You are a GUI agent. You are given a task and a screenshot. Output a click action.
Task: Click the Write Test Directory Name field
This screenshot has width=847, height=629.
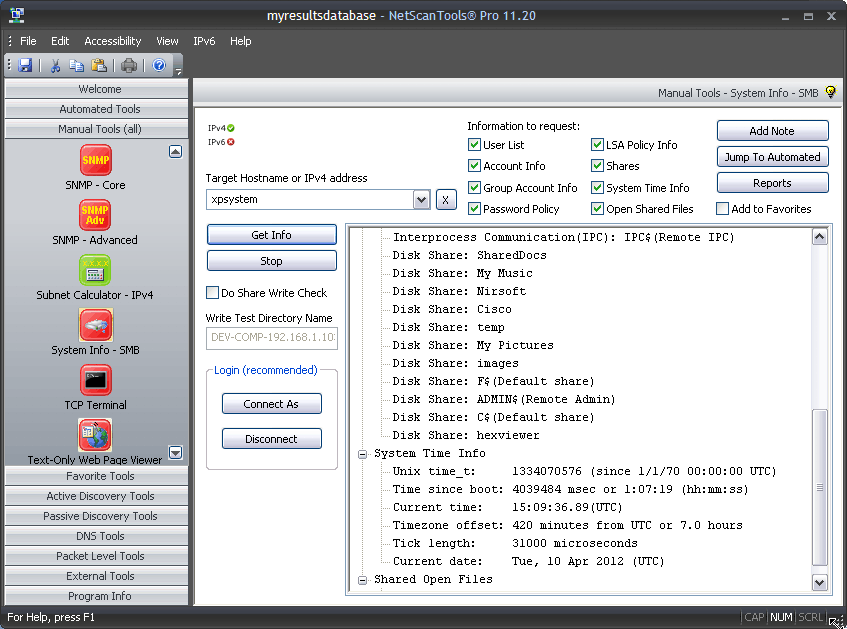click(x=272, y=338)
